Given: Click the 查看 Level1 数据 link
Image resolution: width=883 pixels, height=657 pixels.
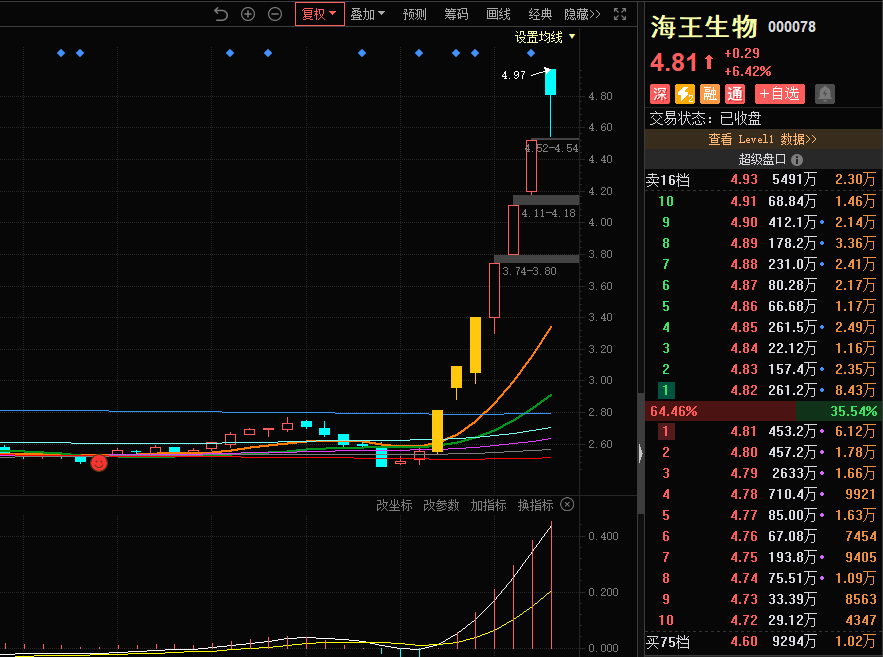Looking at the screenshot, I should click(763, 139).
